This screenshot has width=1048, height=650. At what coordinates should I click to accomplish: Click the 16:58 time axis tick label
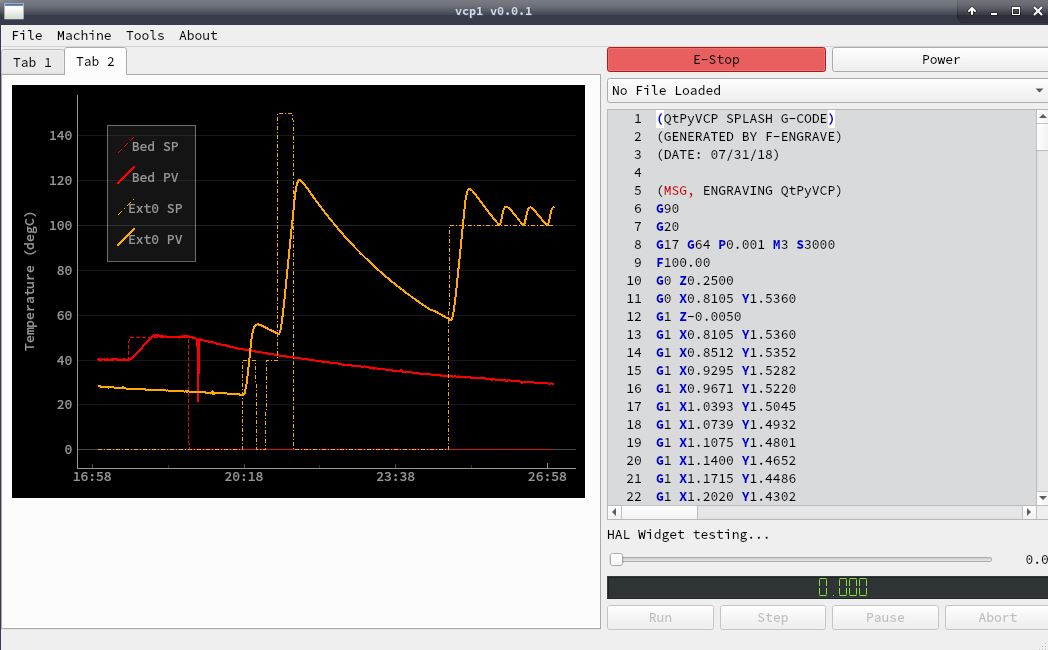92,477
